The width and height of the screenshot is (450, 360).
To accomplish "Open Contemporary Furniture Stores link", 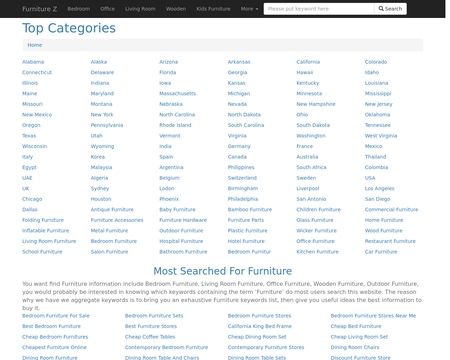I will coord(266,347).
